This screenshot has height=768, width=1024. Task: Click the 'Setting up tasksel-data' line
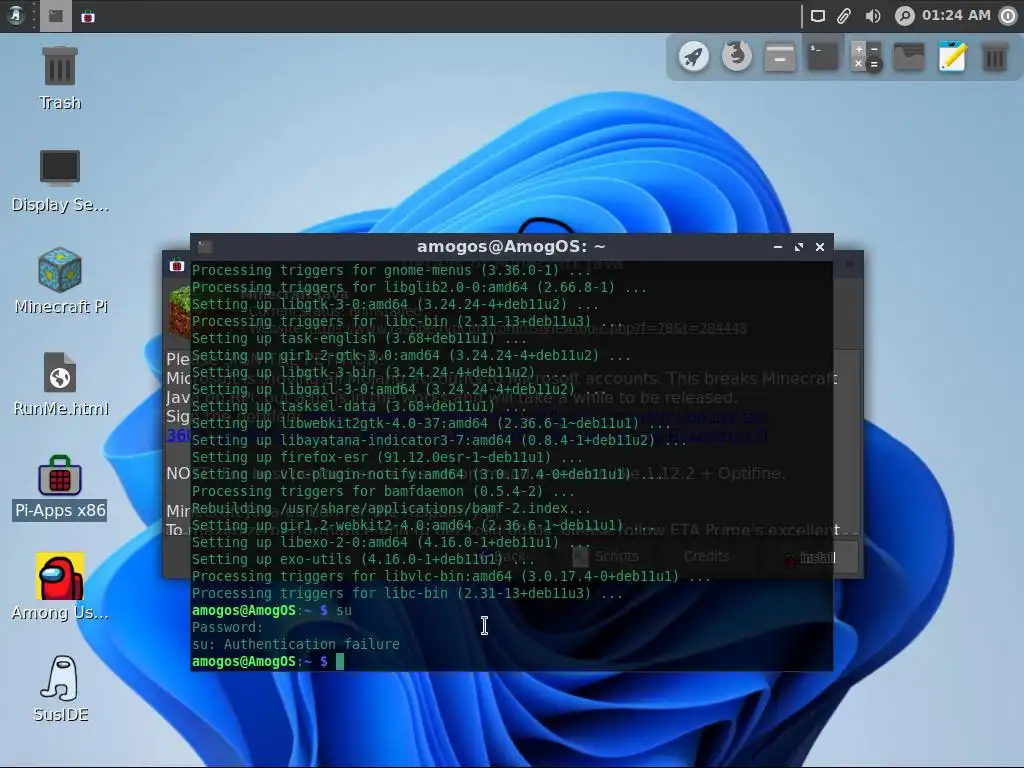359,406
